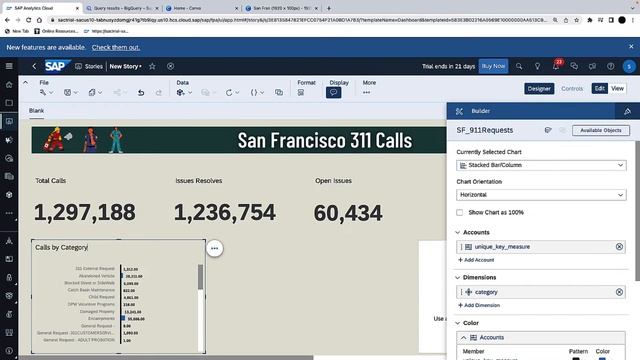Click Available Objects button
This screenshot has height=360, width=640.
tap(601, 130)
